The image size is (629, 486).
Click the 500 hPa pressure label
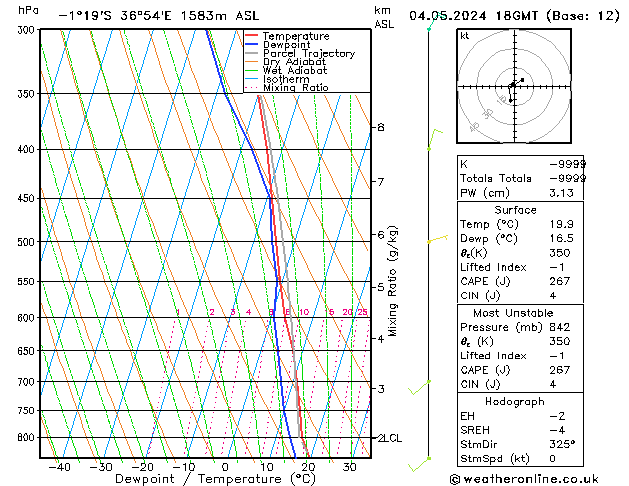pos(28,242)
